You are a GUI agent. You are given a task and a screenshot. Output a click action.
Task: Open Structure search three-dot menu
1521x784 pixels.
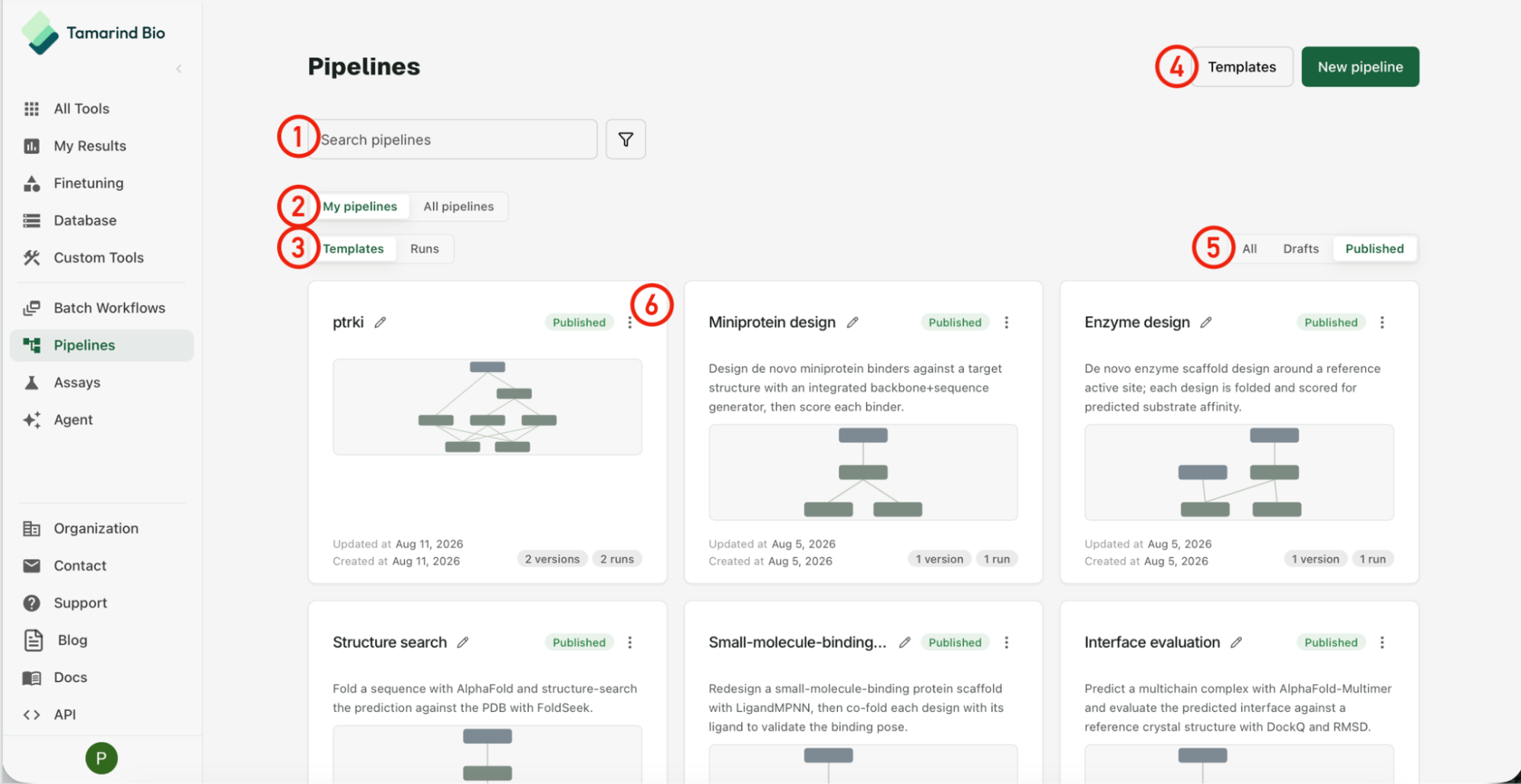pos(630,643)
